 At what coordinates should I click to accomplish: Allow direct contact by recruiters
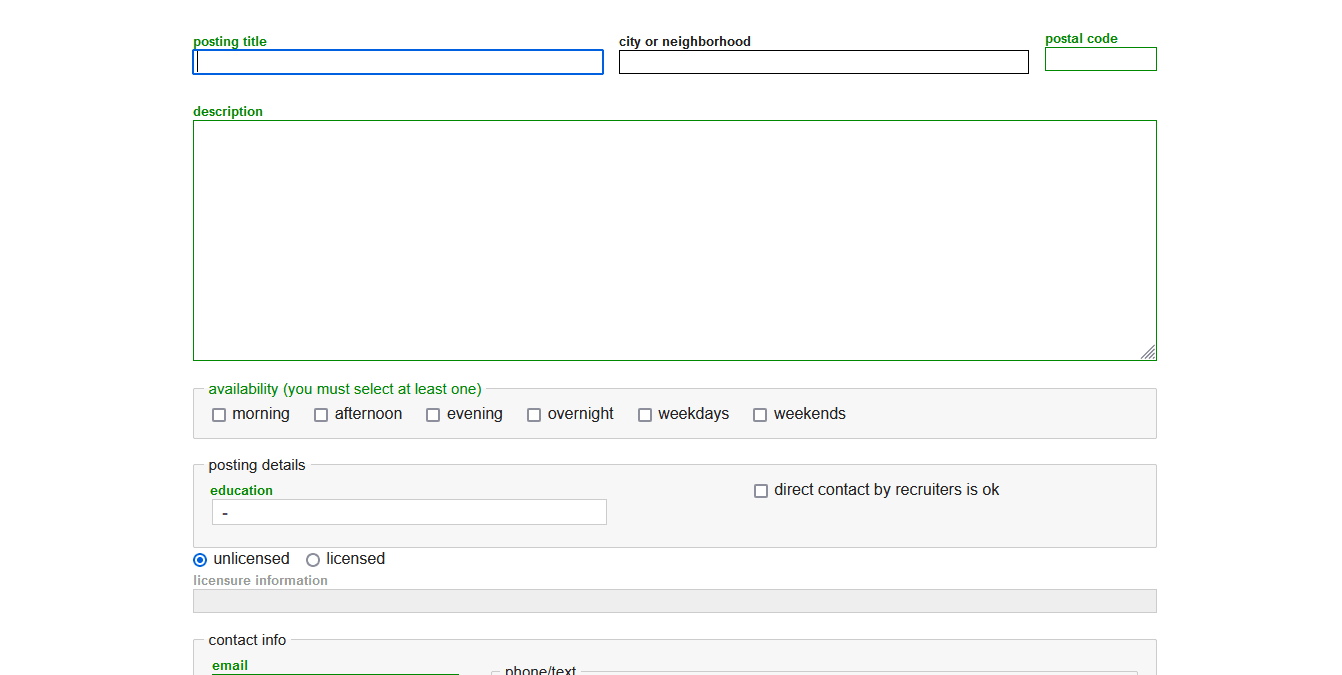tap(761, 491)
